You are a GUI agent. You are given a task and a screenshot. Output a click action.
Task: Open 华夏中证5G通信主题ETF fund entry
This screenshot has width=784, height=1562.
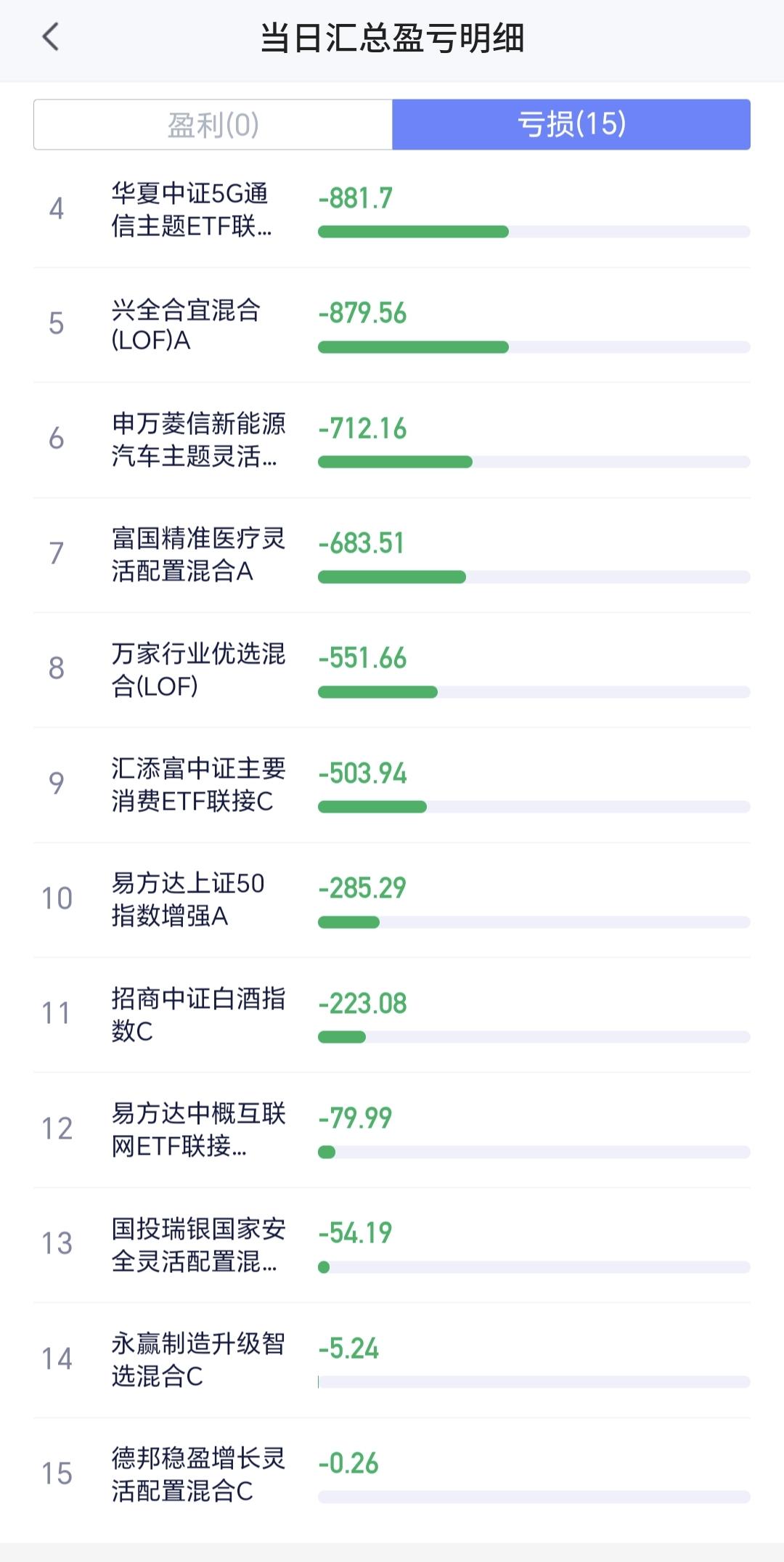[x=192, y=210]
